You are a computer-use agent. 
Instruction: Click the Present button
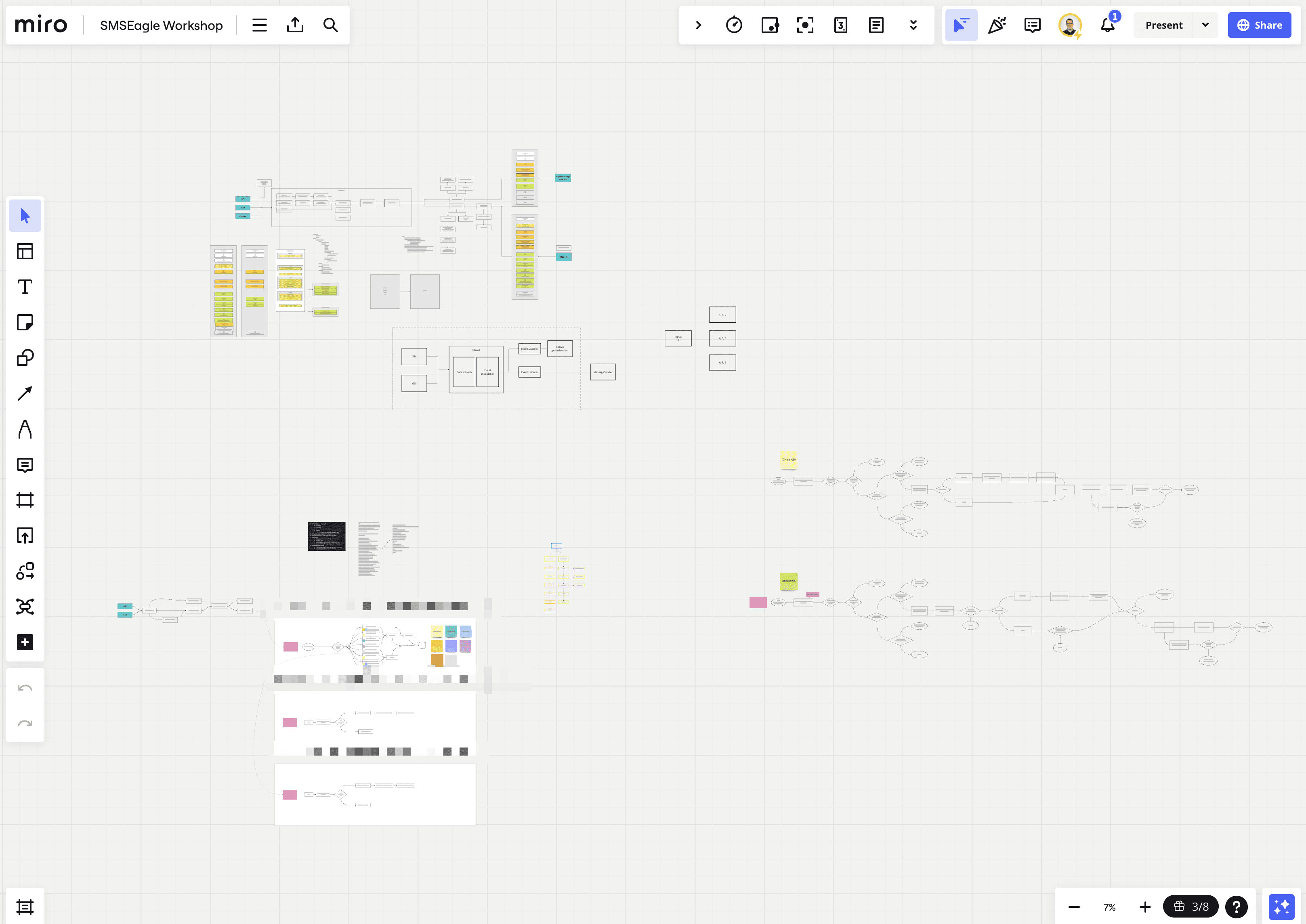coord(1163,25)
